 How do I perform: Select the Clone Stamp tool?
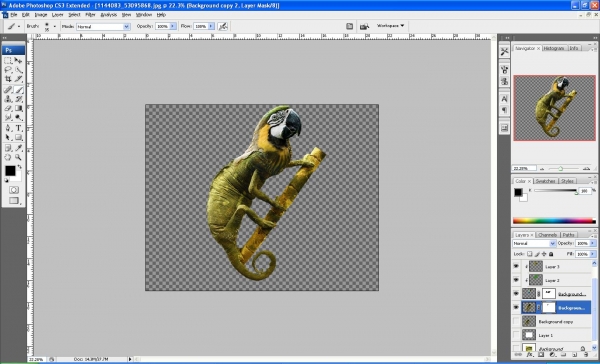(x=8, y=99)
